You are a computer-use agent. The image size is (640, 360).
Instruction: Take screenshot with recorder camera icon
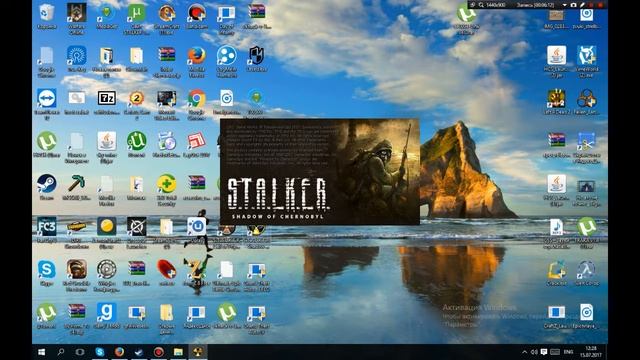(x=573, y=5)
